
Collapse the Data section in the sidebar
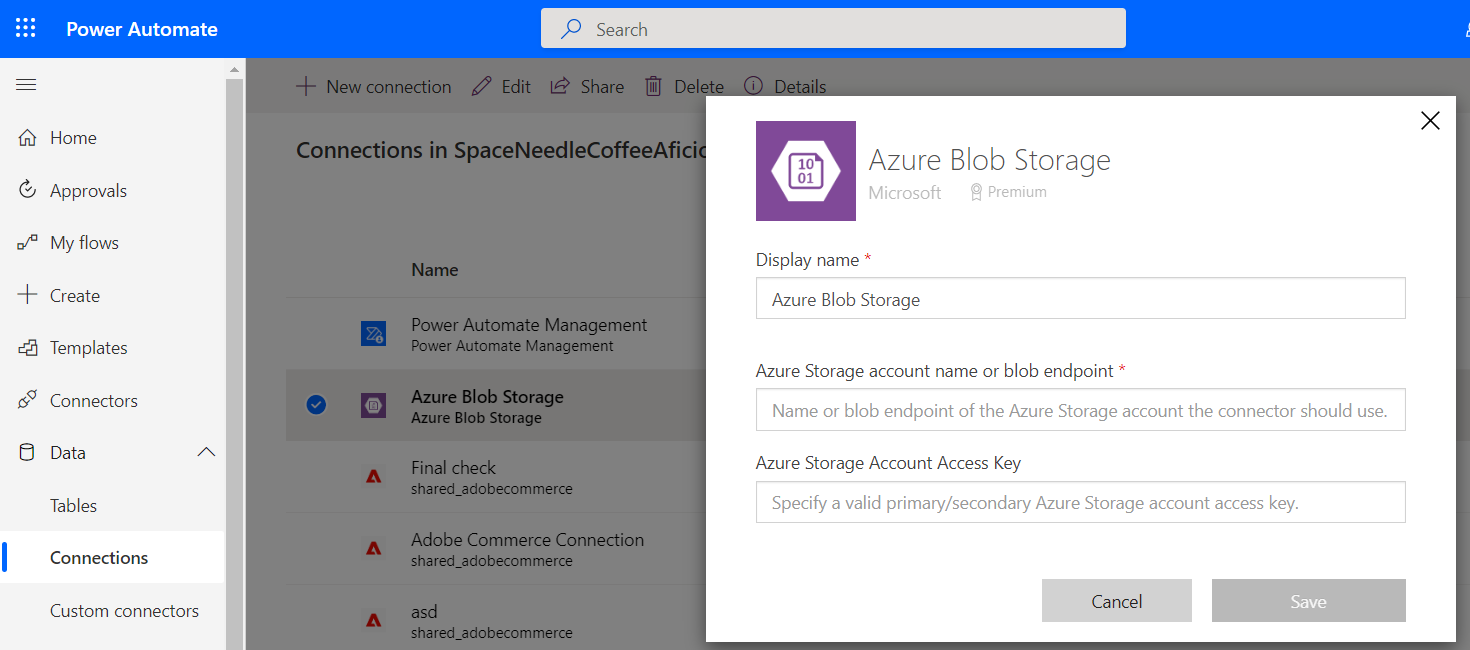tap(206, 452)
